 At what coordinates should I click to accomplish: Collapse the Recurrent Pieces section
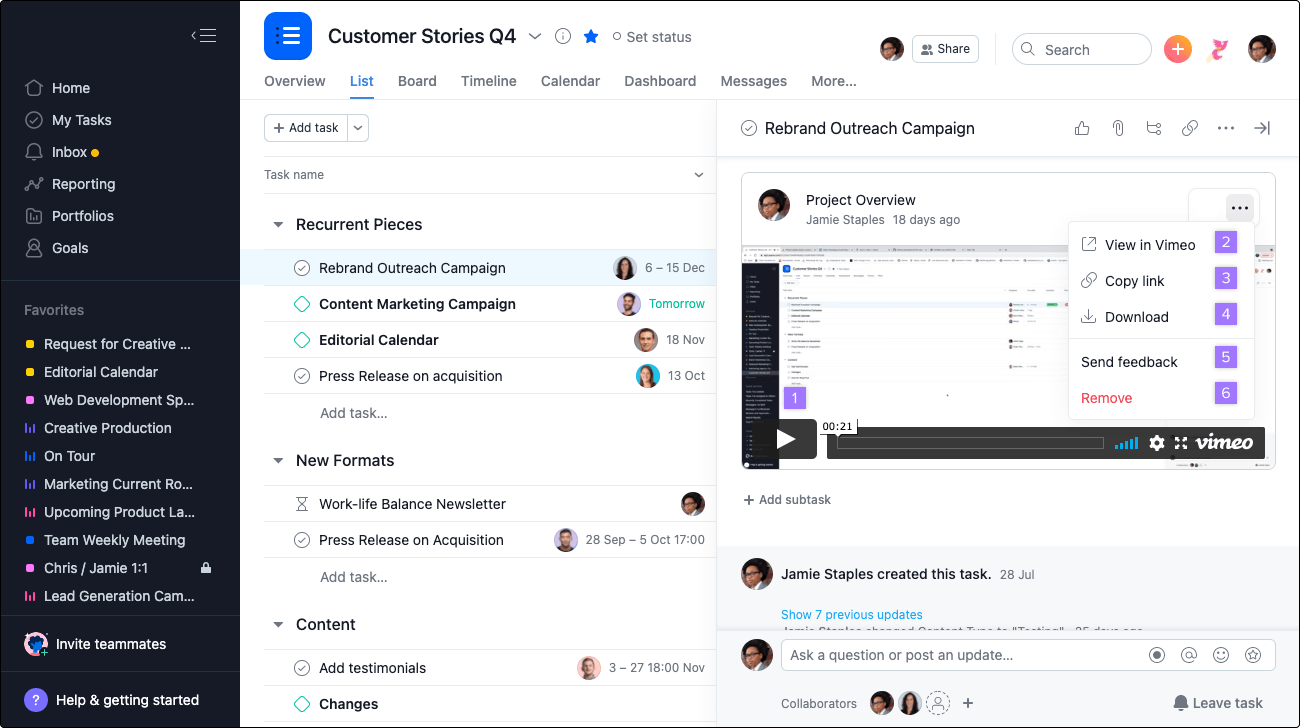pyautogui.click(x=278, y=225)
